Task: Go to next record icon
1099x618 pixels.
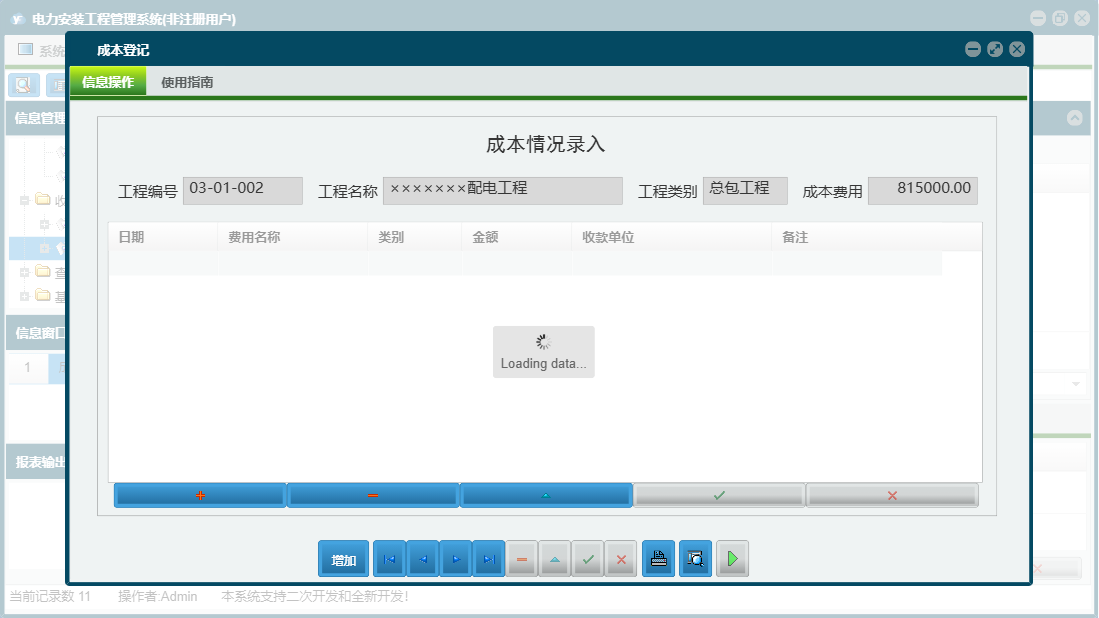Action: [x=456, y=558]
